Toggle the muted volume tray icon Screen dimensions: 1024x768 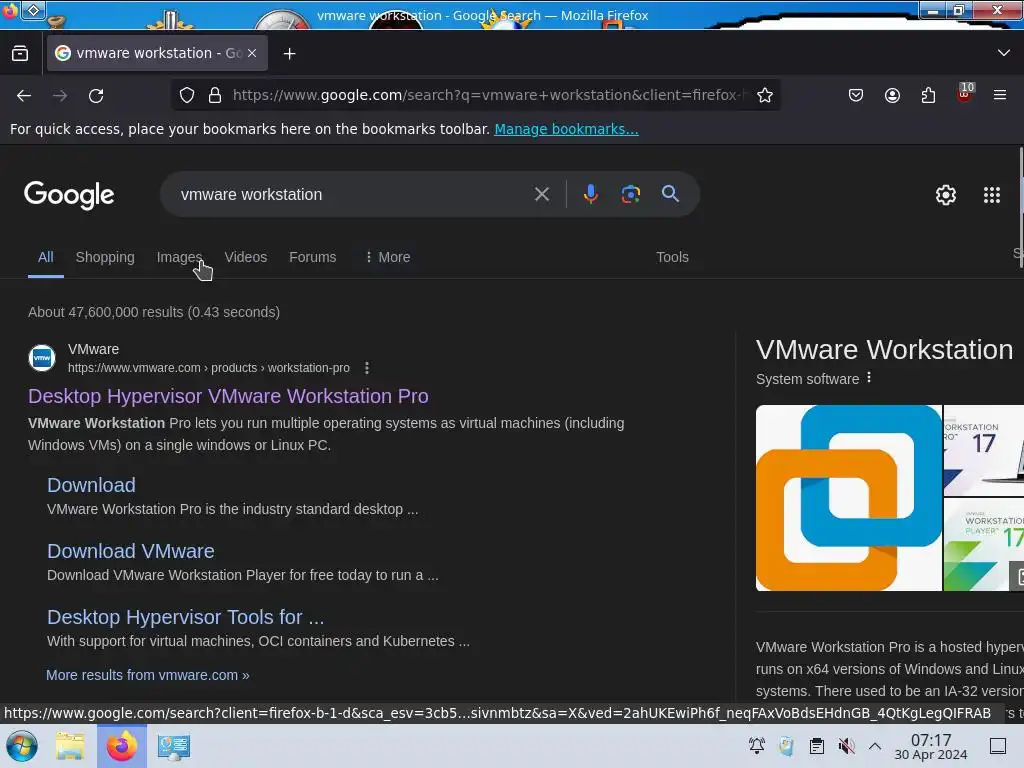pyautogui.click(x=846, y=746)
